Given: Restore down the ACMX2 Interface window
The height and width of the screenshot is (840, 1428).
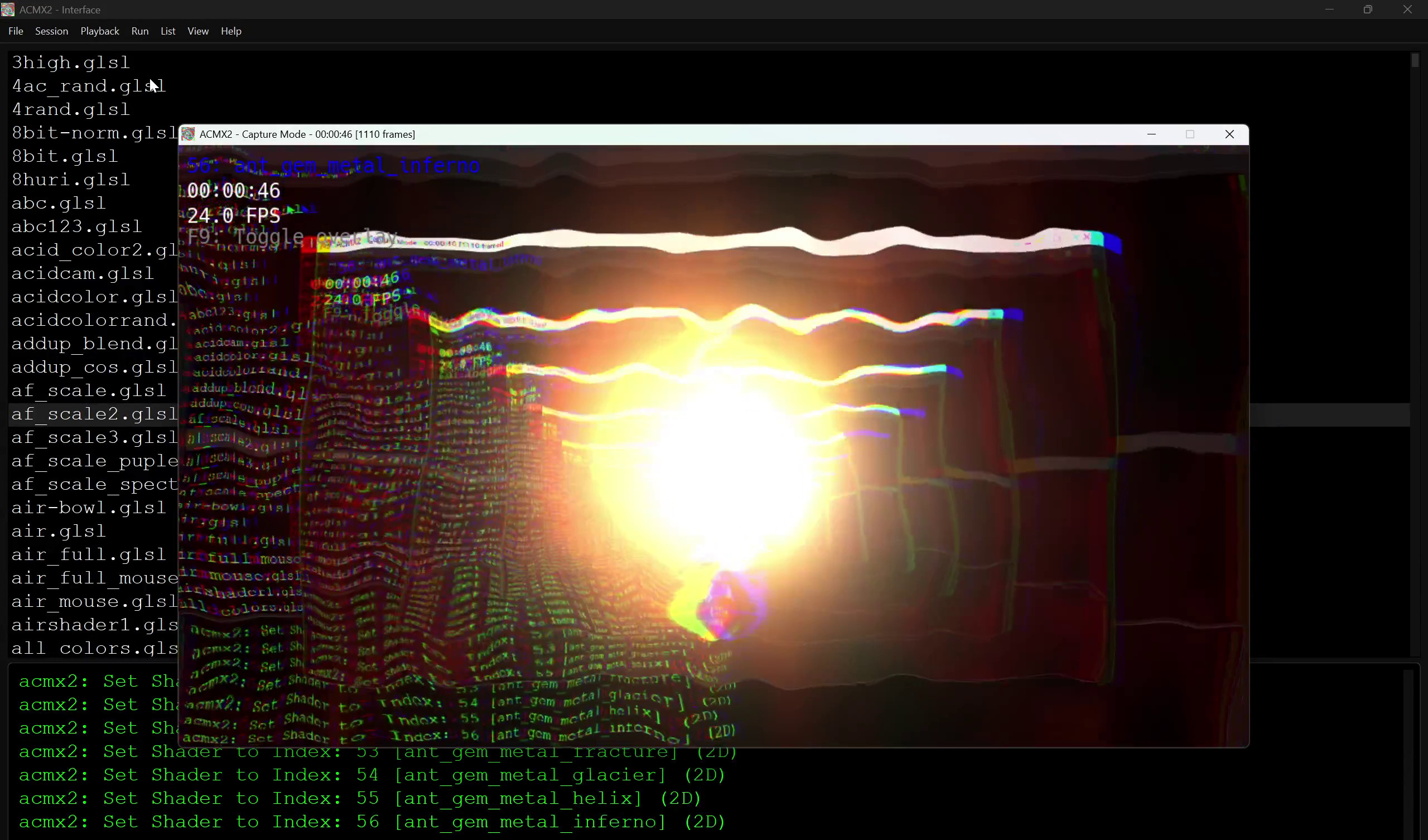Looking at the screenshot, I should [1368, 9].
